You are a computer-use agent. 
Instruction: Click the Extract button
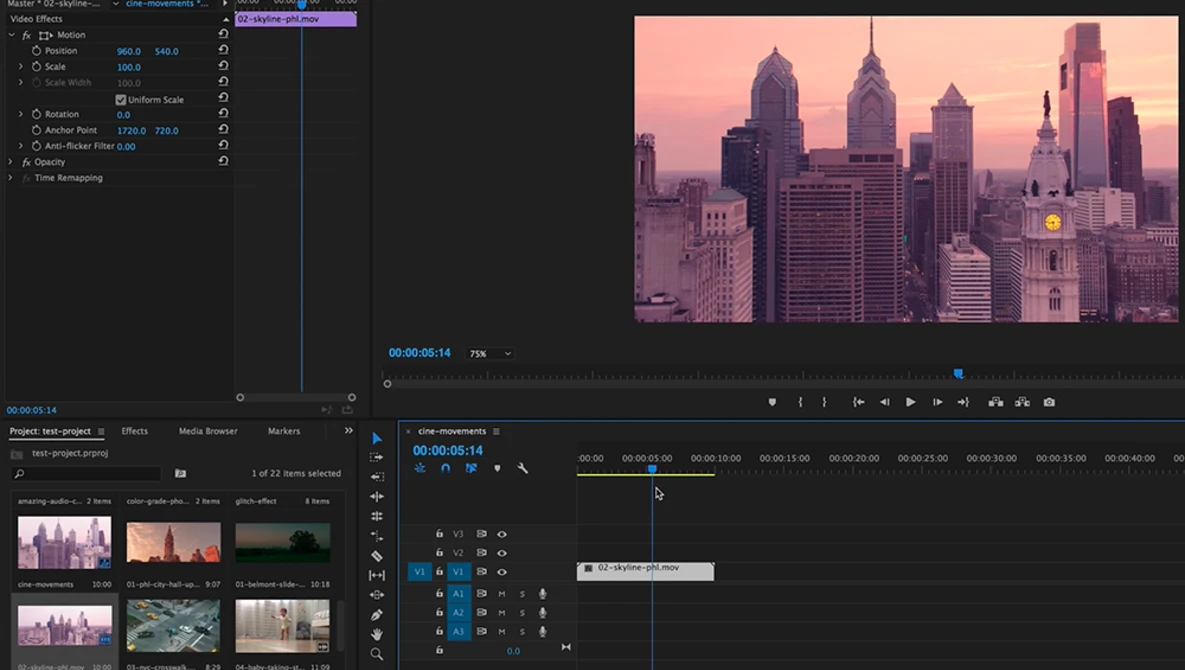coord(1023,403)
